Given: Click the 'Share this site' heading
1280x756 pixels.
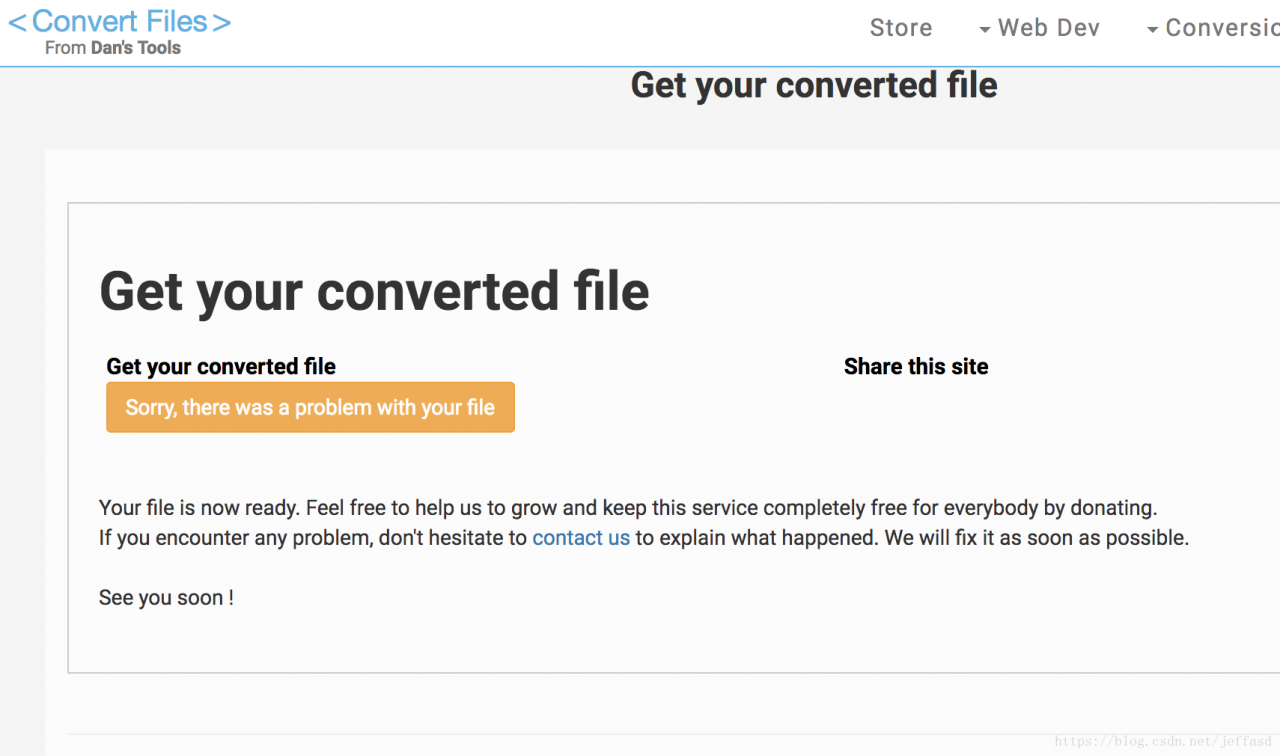Looking at the screenshot, I should pyautogui.click(x=916, y=367).
